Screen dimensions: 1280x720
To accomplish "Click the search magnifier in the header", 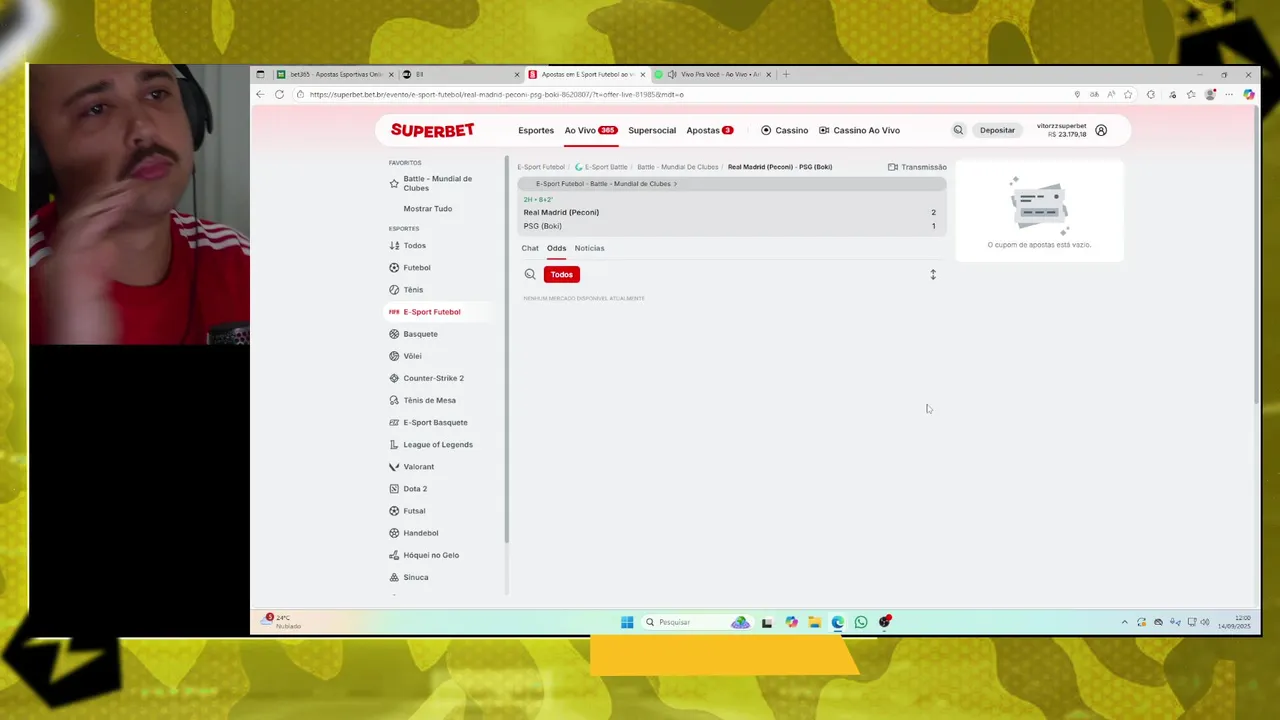I will [x=958, y=130].
